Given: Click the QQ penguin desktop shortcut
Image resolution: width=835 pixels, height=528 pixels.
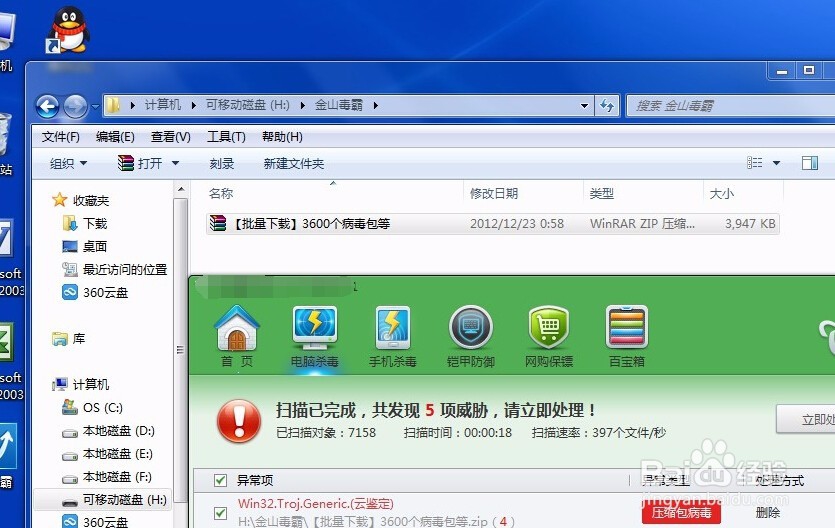Looking at the screenshot, I should tap(68, 30).
